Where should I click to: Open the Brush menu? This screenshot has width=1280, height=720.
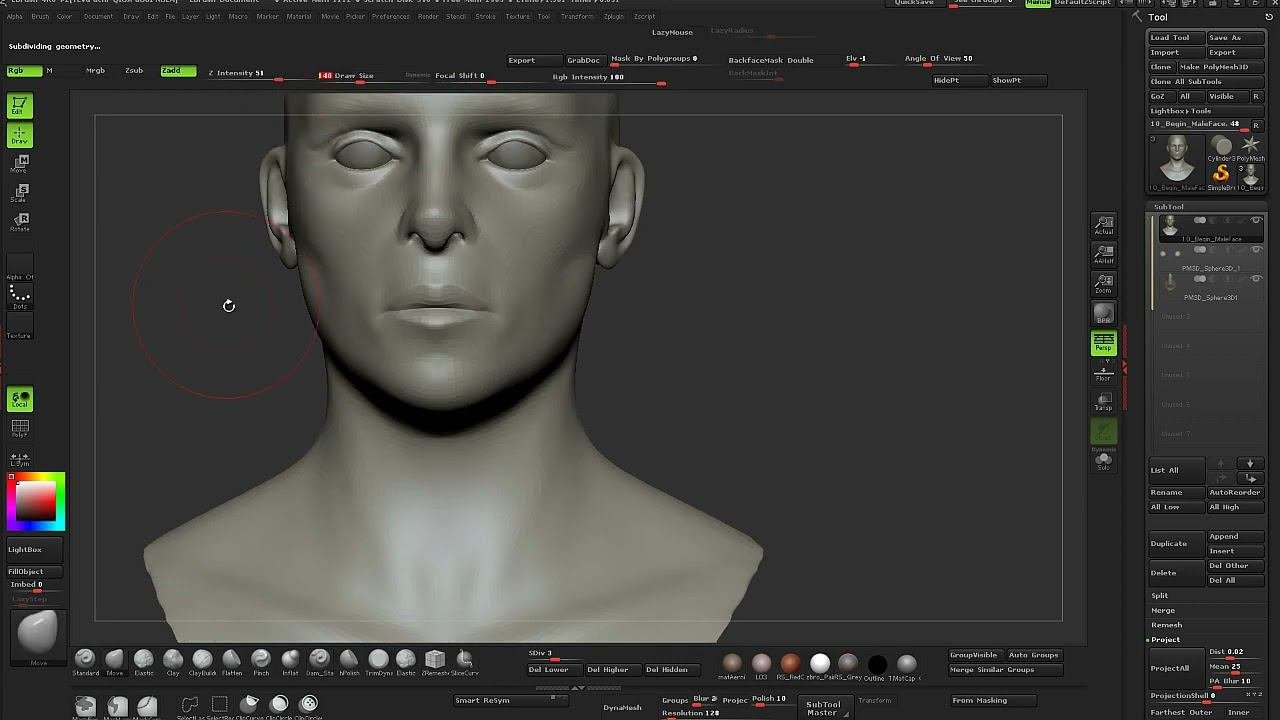40,17
